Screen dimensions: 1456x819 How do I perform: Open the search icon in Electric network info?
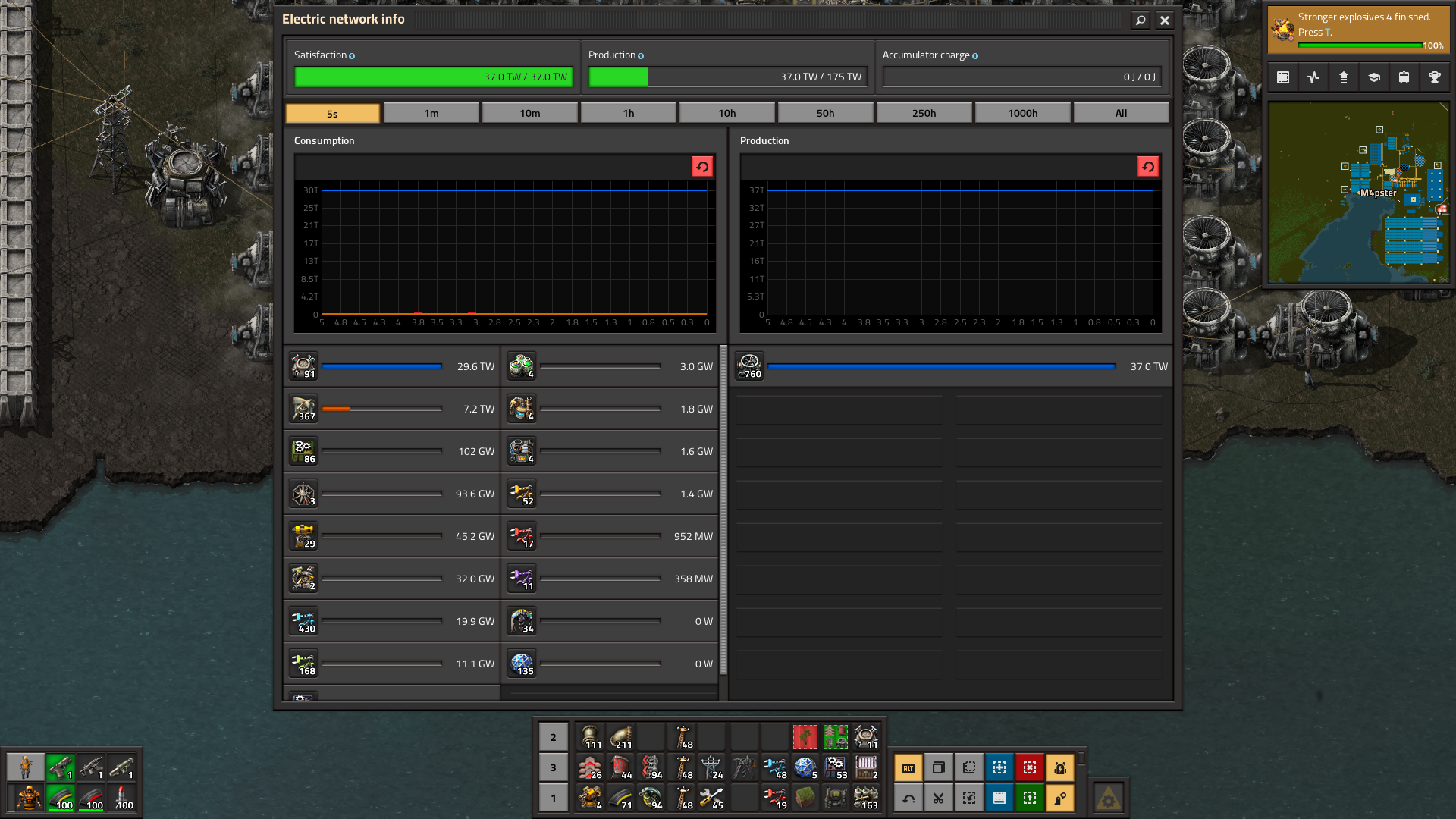pos(1140,20)
